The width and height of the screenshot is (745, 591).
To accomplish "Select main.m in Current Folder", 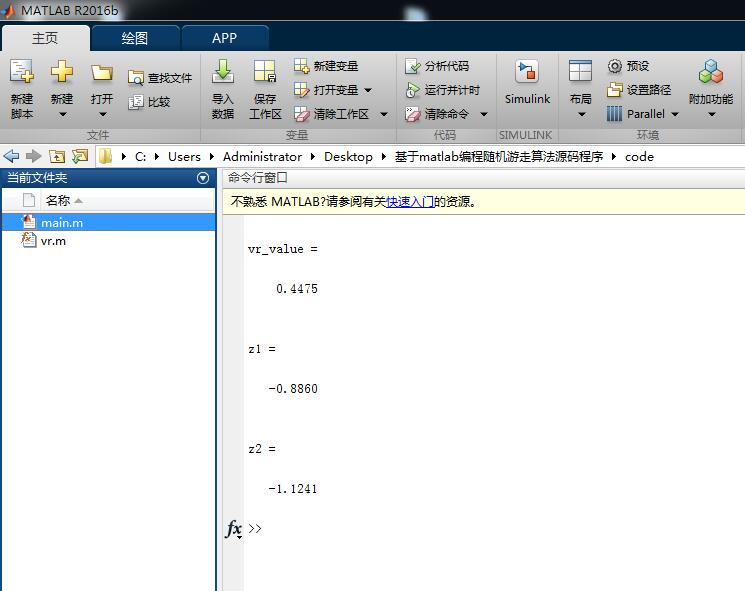I will [x=109, y=222].
